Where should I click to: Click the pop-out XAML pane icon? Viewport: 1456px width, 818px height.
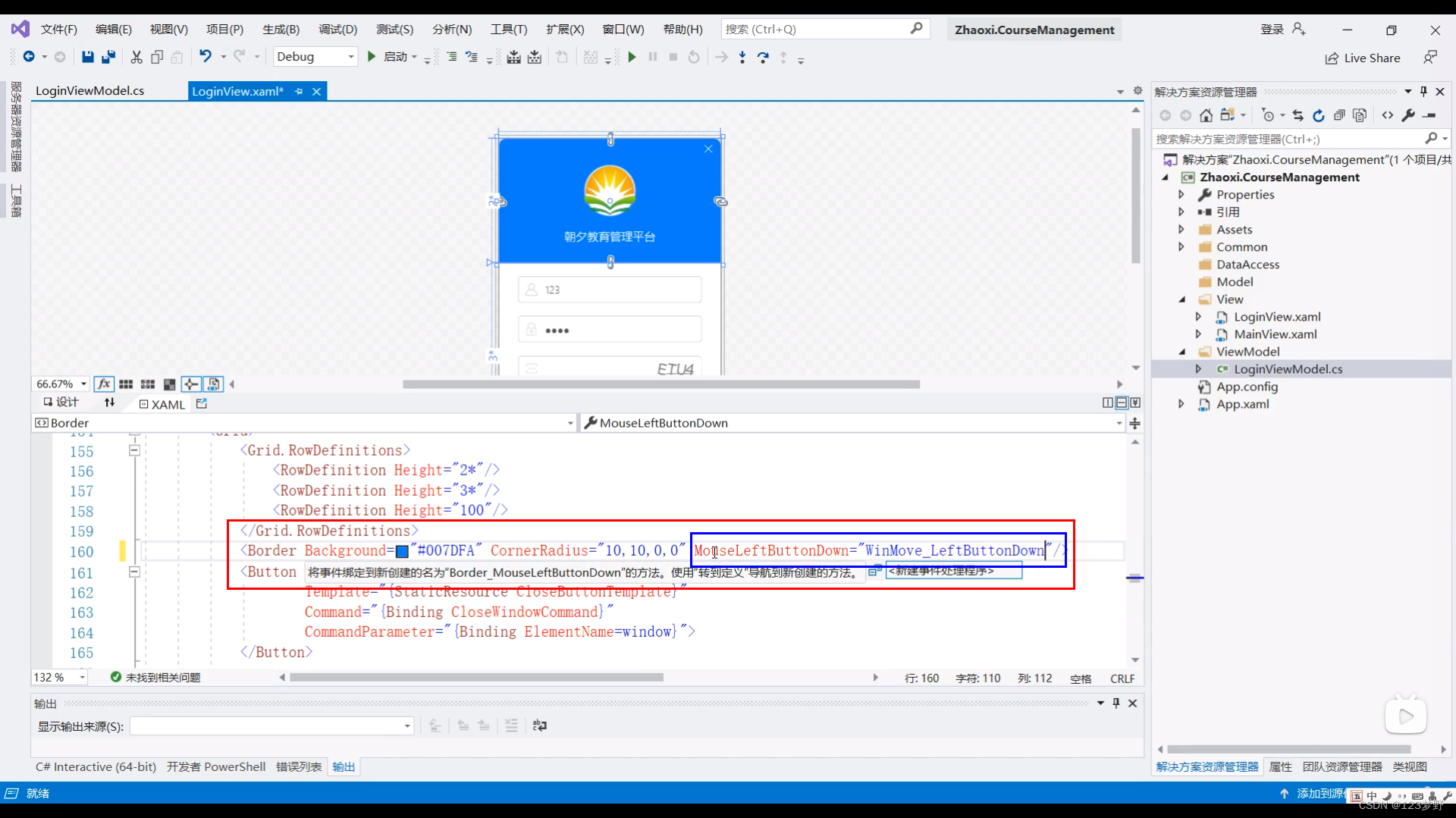pyautogui.click(x=202, y=403)
